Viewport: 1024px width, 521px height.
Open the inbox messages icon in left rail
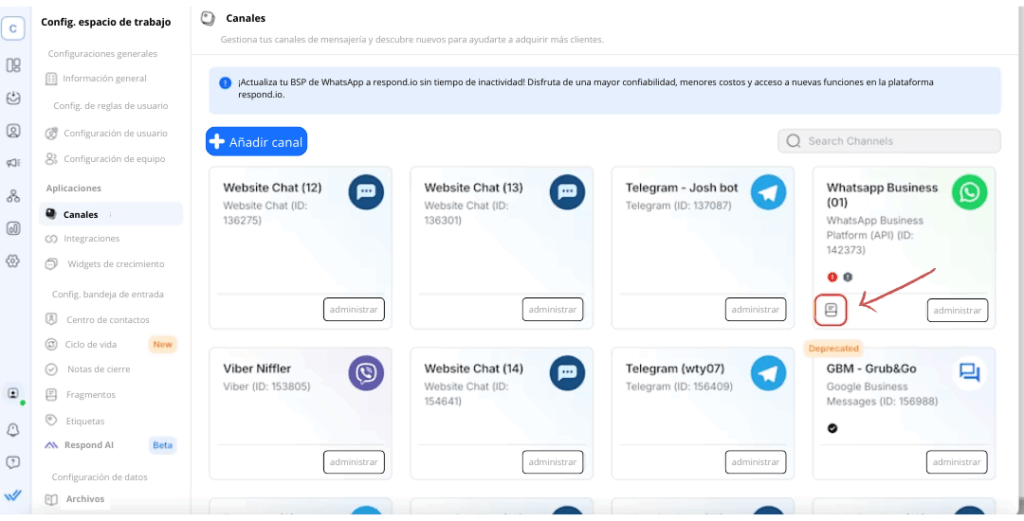coord(13,98)
